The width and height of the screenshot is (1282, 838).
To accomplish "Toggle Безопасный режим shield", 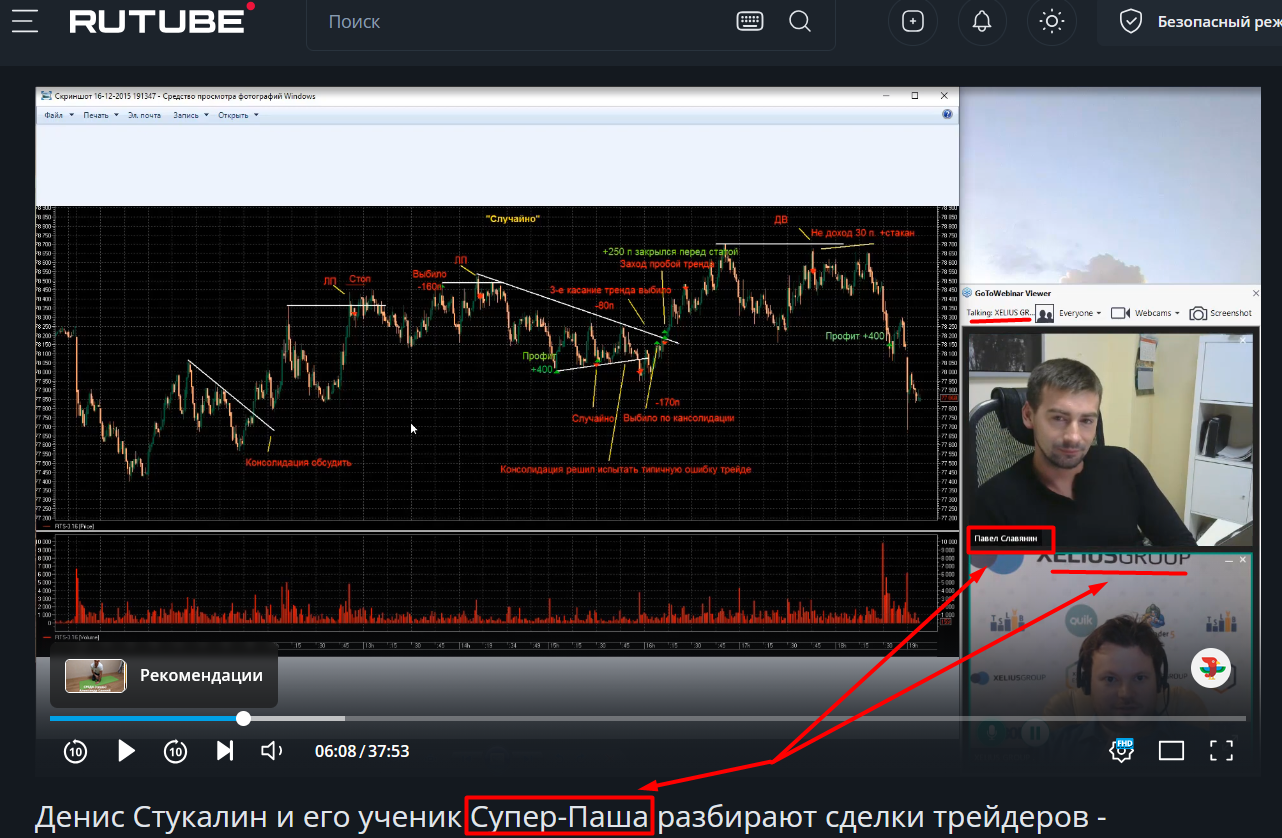I will click(1130, 20).
